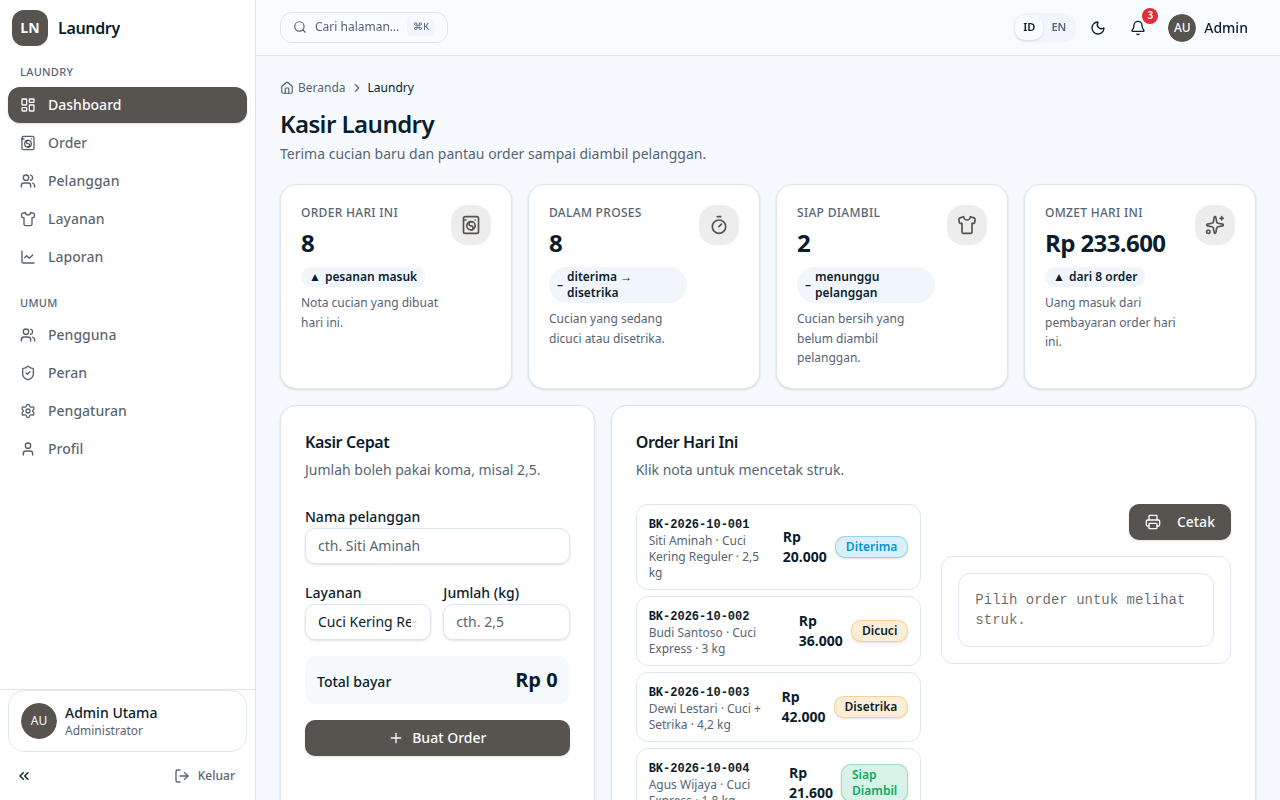Image resolution: width=1280 pixels, height=800 pixels.
Task: Open Laporan in the sidebar
Action: pyautogui.click(x=127, y=257)
